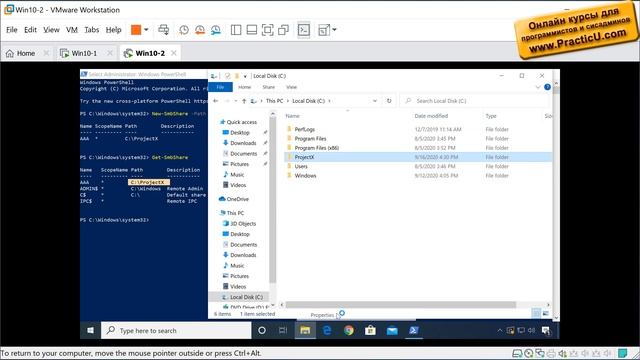
Task: Open Cortana circle on taskbar
Action: [262, 331]
